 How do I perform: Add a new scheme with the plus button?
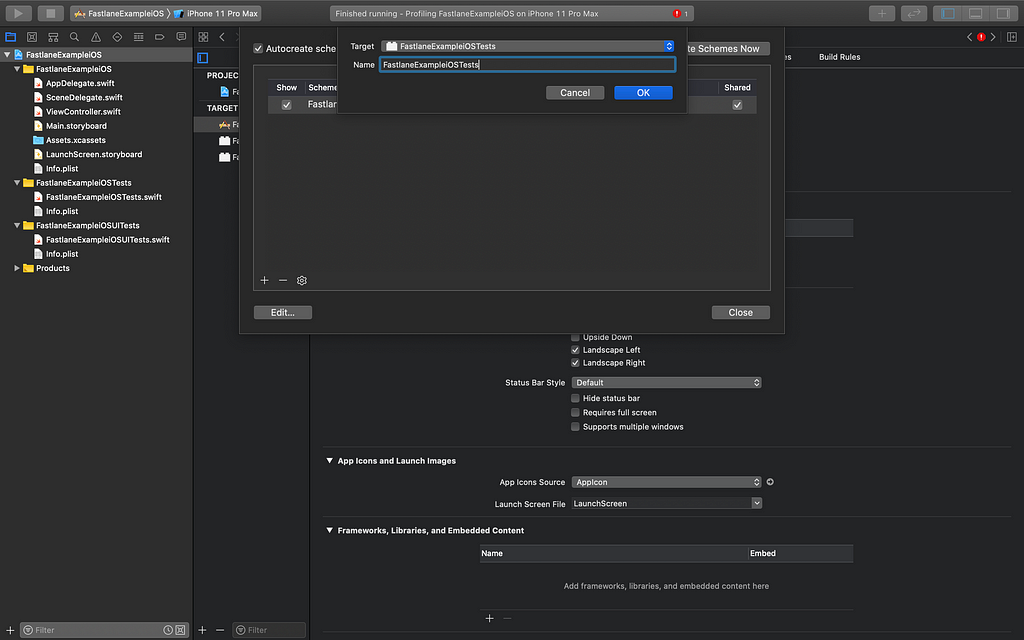[264, 280]
